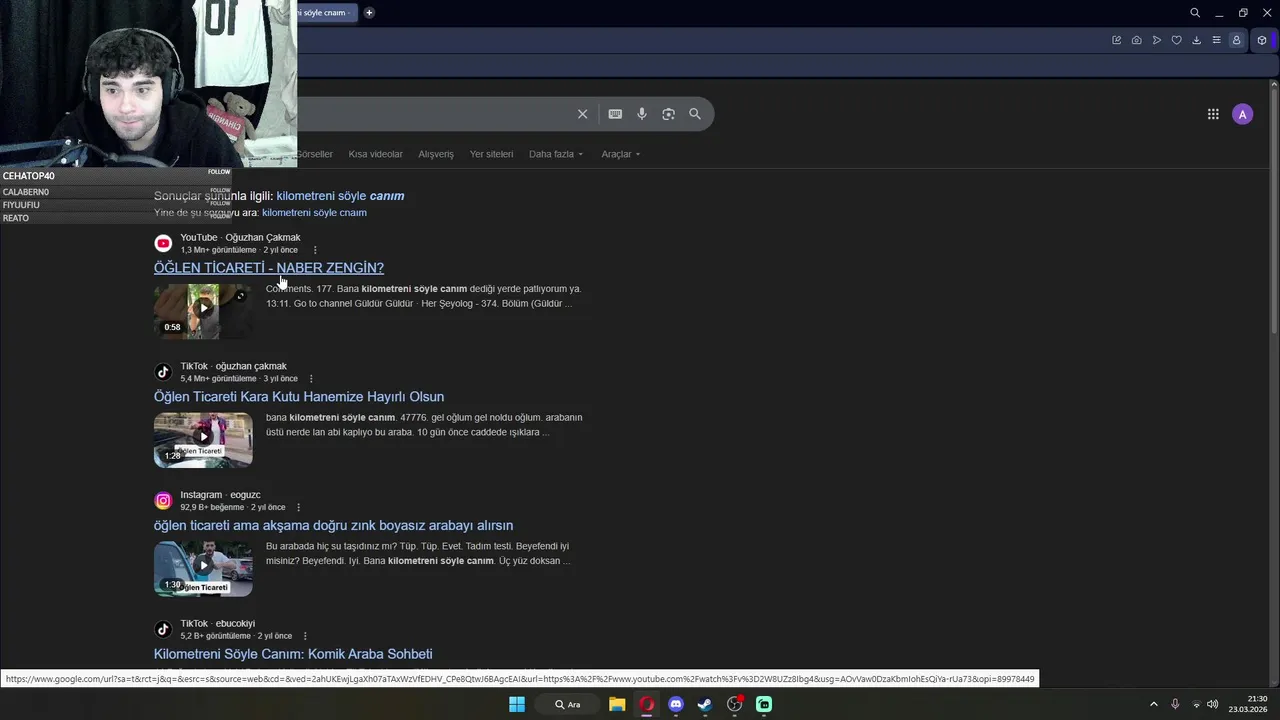Open the ÖĞLEN TİCARETİ - NABER ZENGİN? result
The image size is (1280, 720).
(269, 268)
